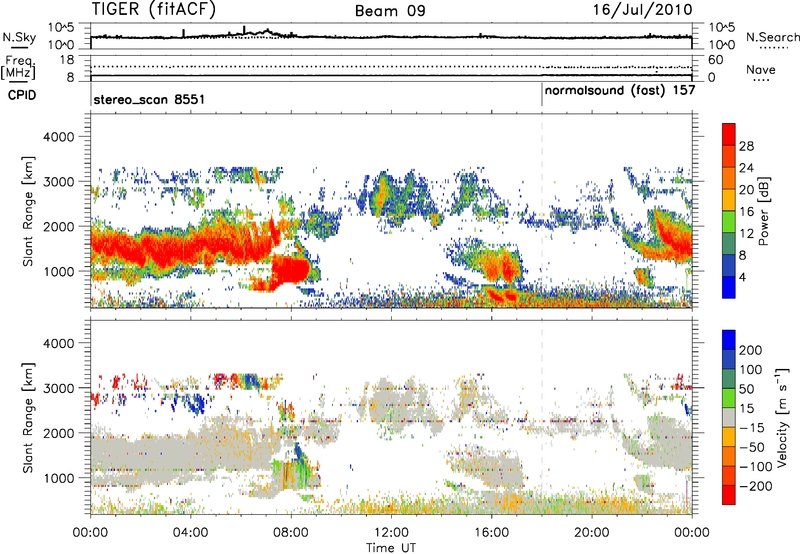Click the red bottom of the velocity colorbar
800x554 pixels.
[x=729, y=495]
